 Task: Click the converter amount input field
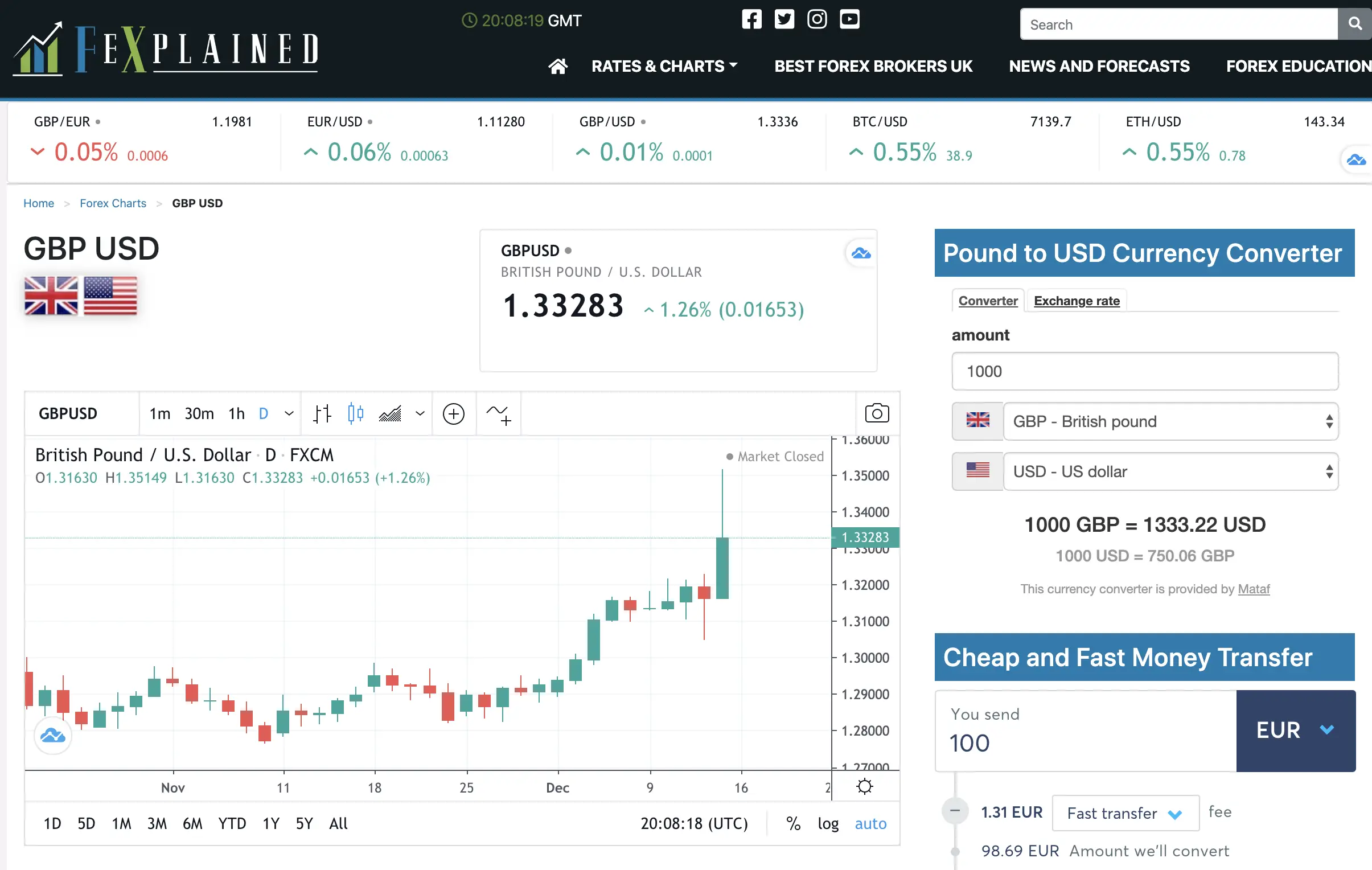(1145, 371)
